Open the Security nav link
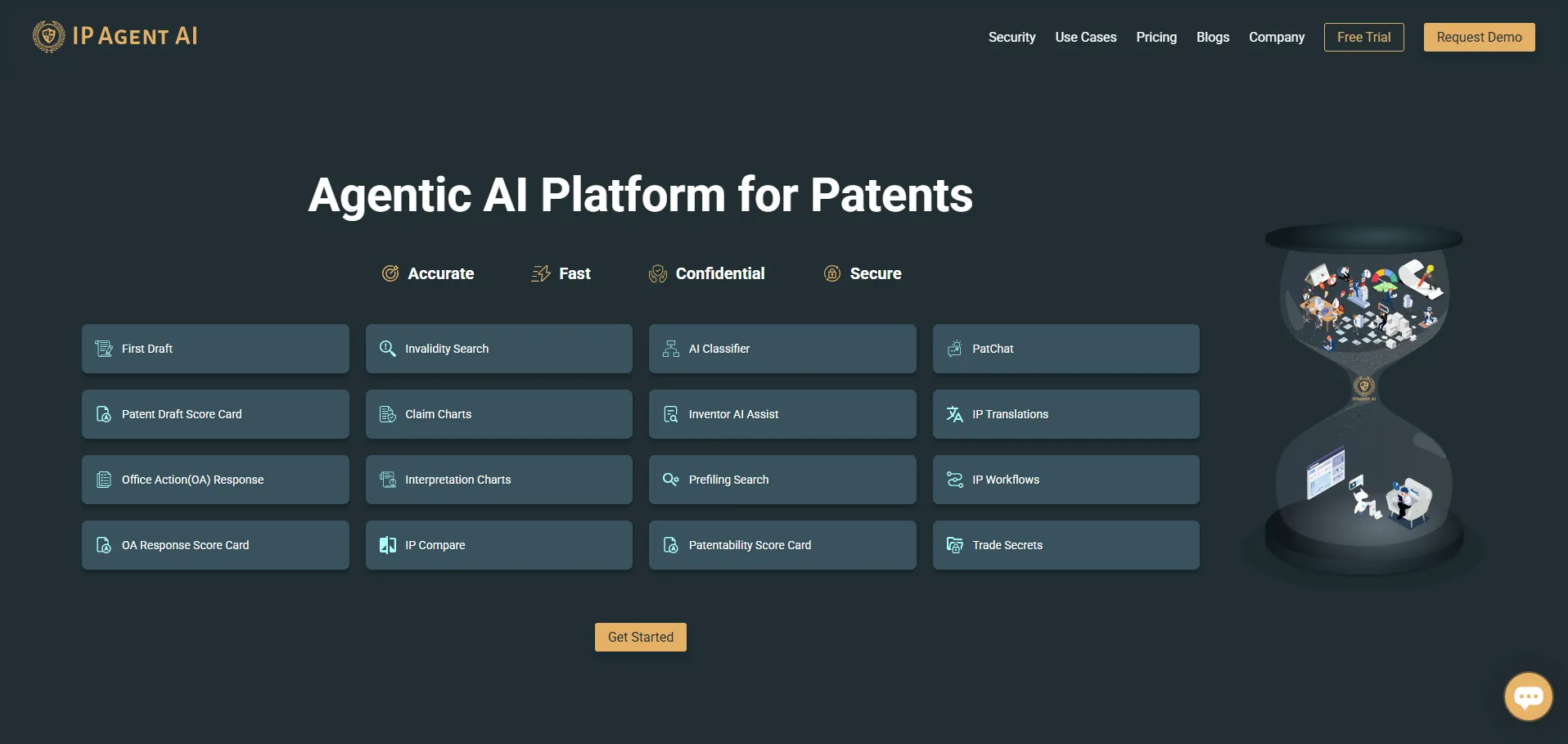This screenshot has height=744, width=1568. click(x=1012, y=38)
